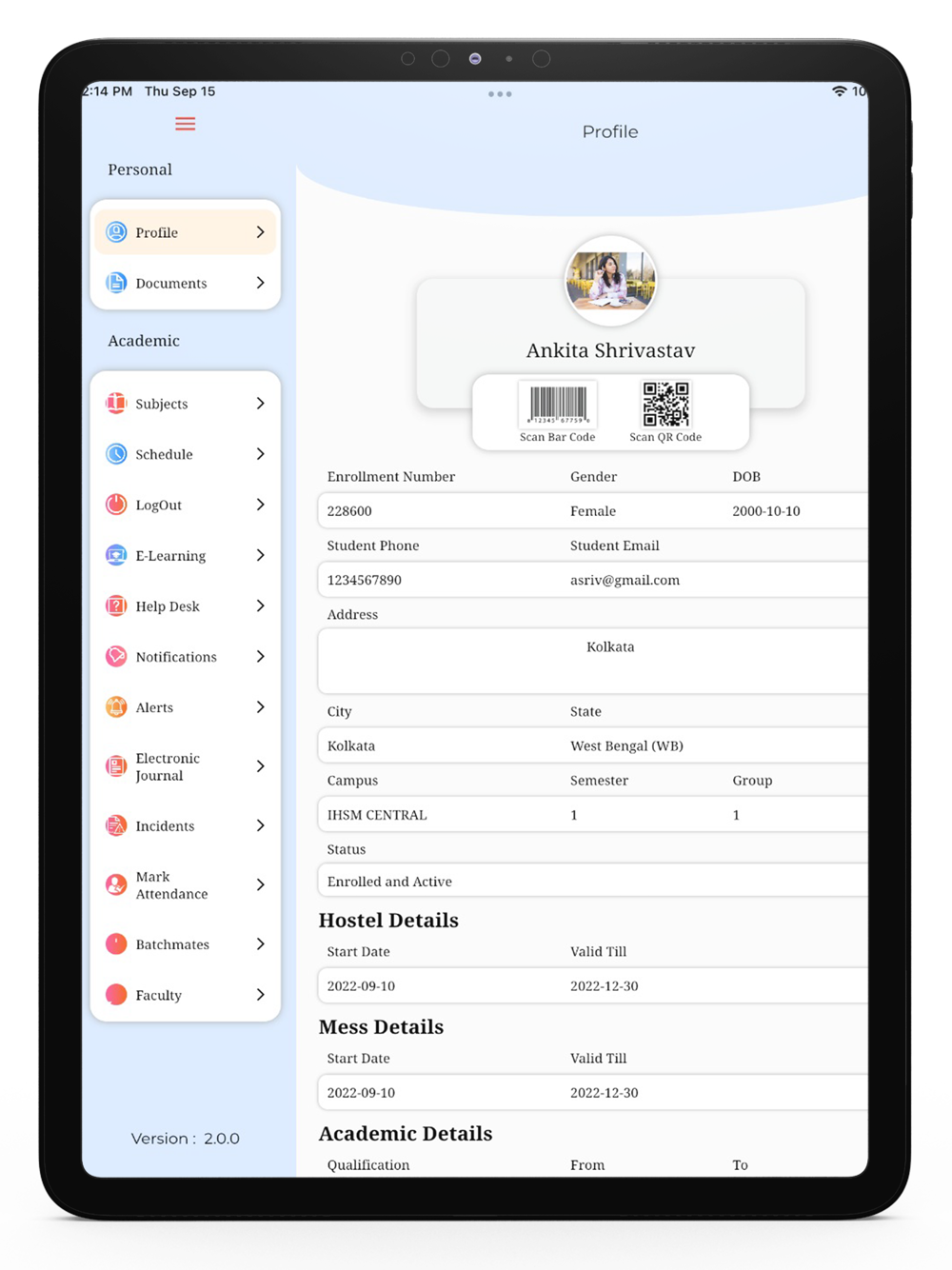
Task: Expand the Mark Attendance row chevron
Action: 260,884
